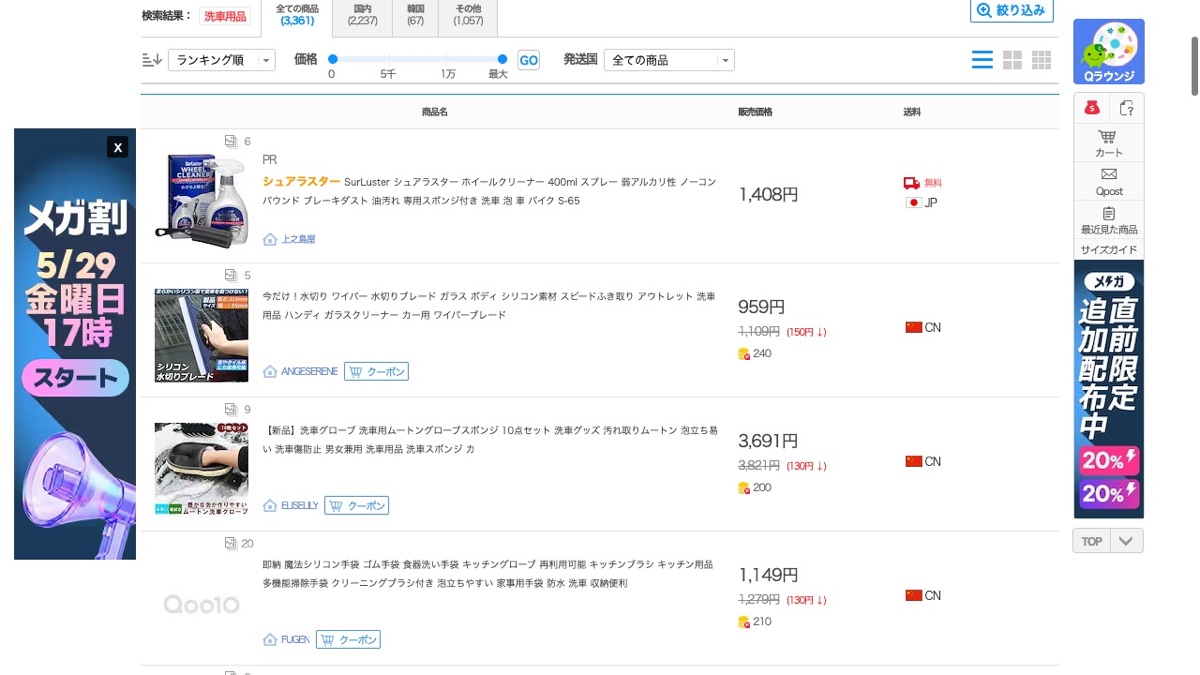Image resolution: width=1200 pixels, height=675 pixels.
Task: Click the メガ割 5/29 left banner
Action: [x=75, y=344]
